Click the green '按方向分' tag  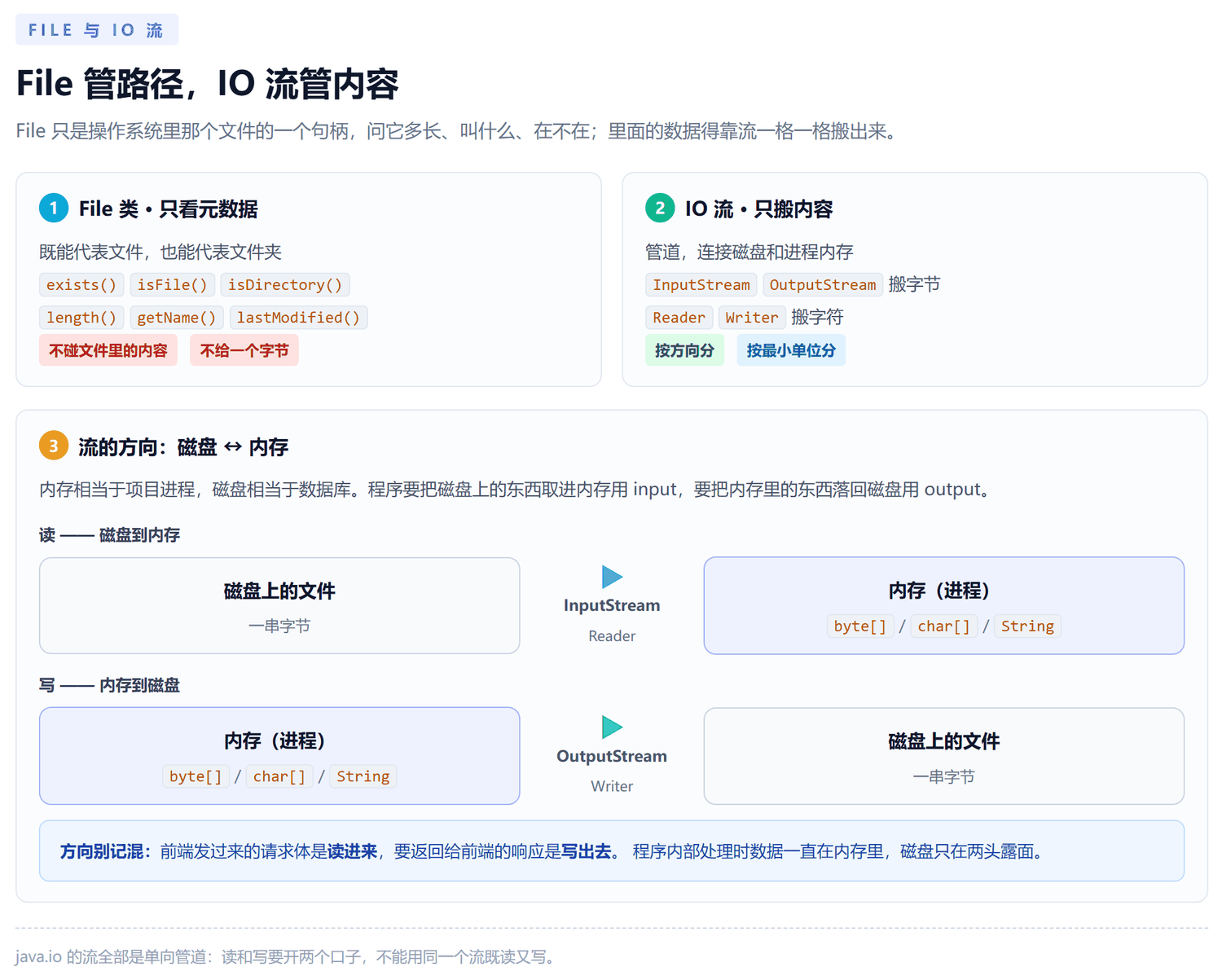click(x=684, y=350)
